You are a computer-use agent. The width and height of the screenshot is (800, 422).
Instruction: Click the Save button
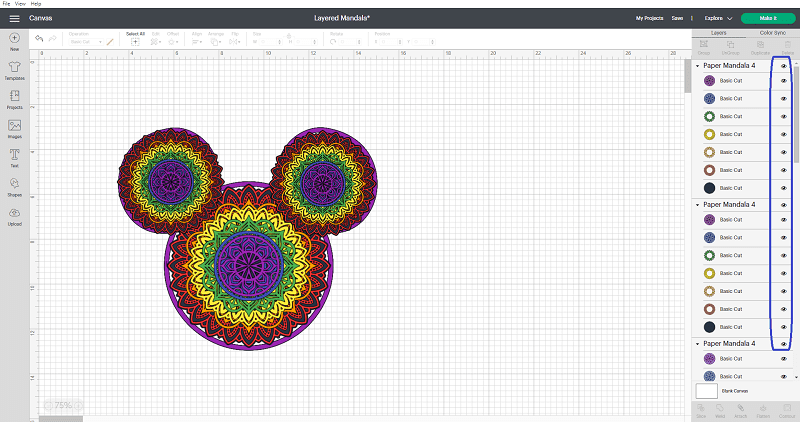click(677, 18)
